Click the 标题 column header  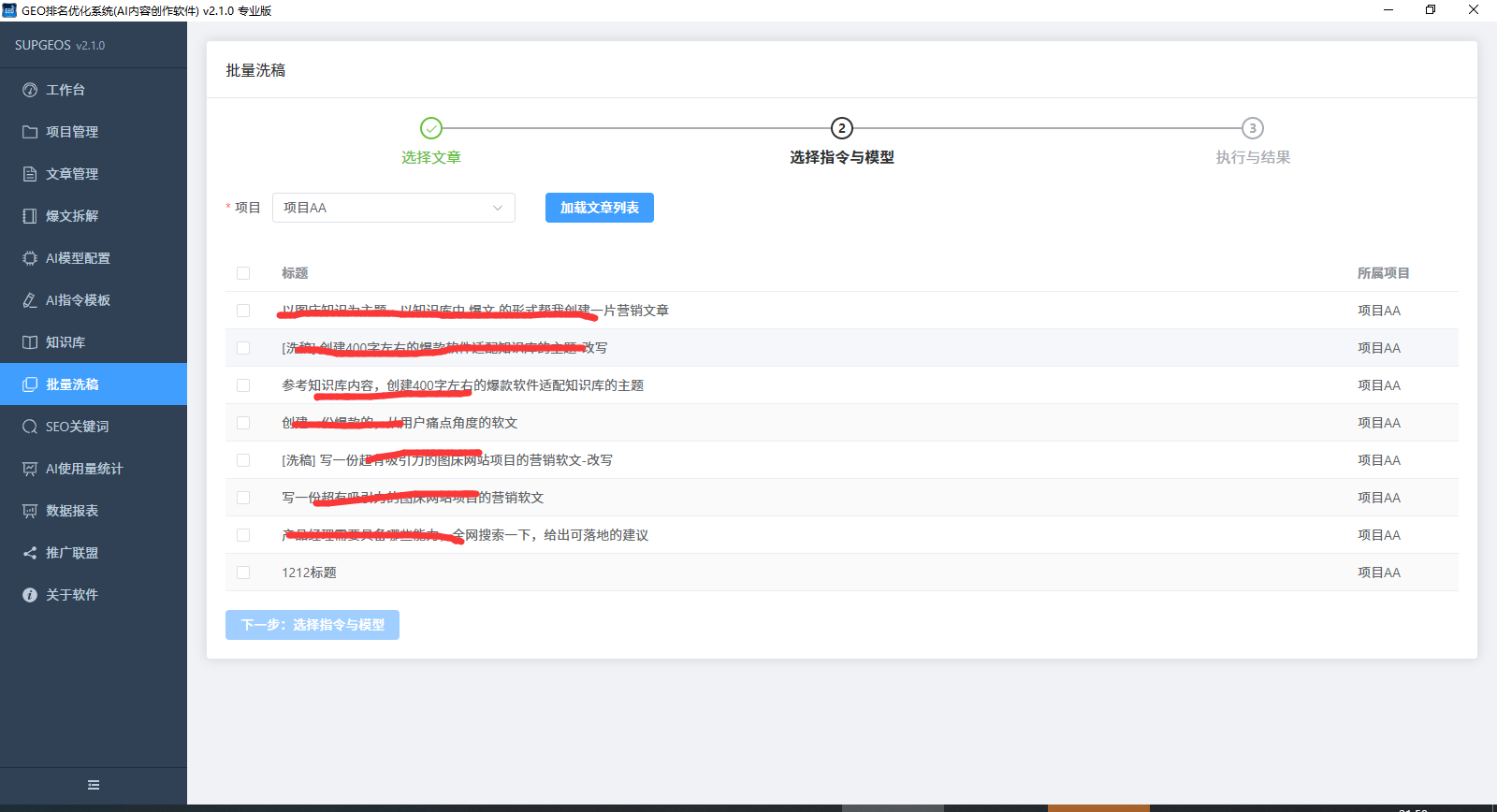(295, 273)
